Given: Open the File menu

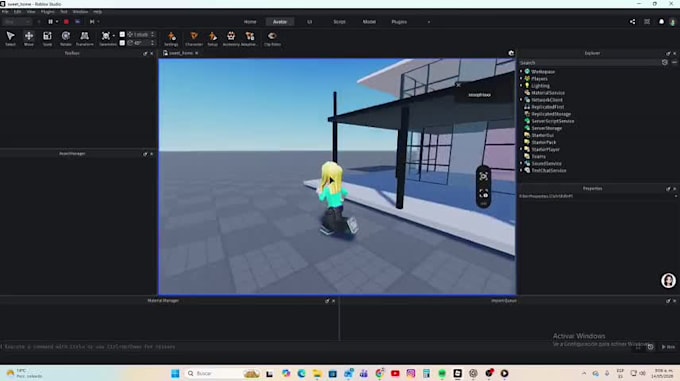Looking at the screenshot, I should 5,12.
